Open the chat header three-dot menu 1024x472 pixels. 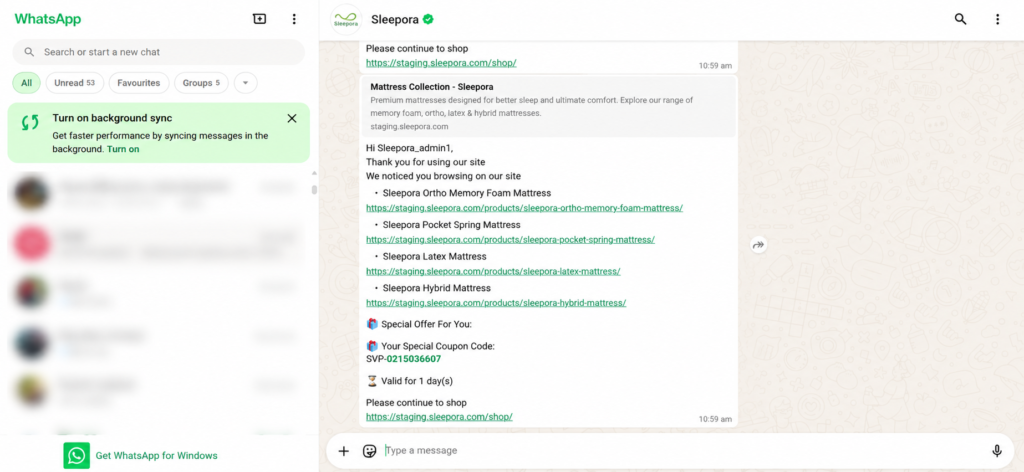997,19
